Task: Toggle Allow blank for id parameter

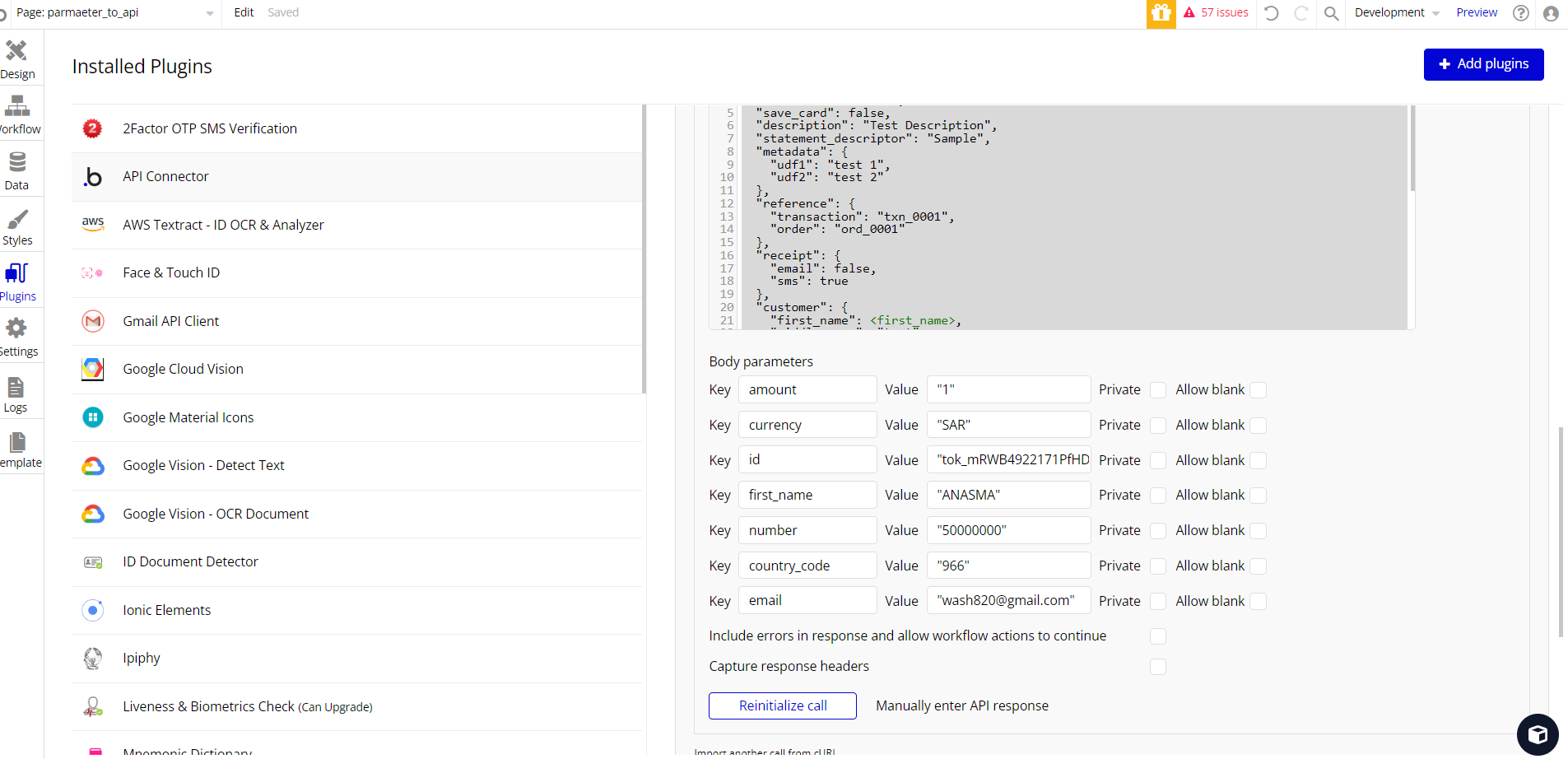Action: pos(1258,461)
